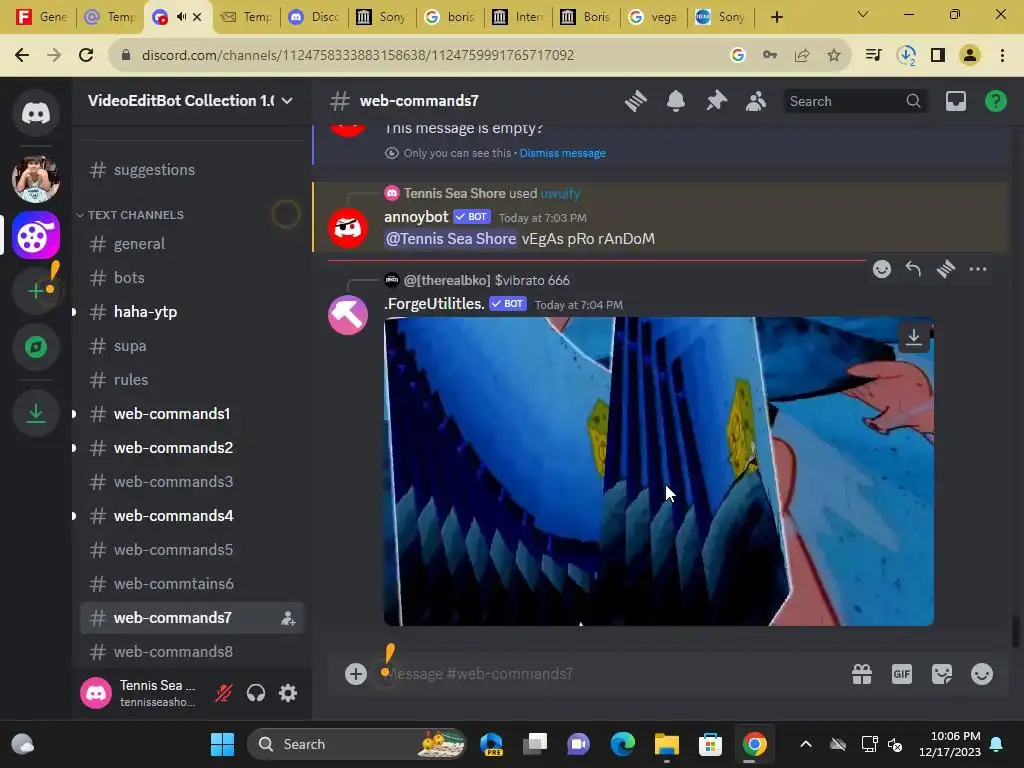Click the uwuify command link

[560, 194]
